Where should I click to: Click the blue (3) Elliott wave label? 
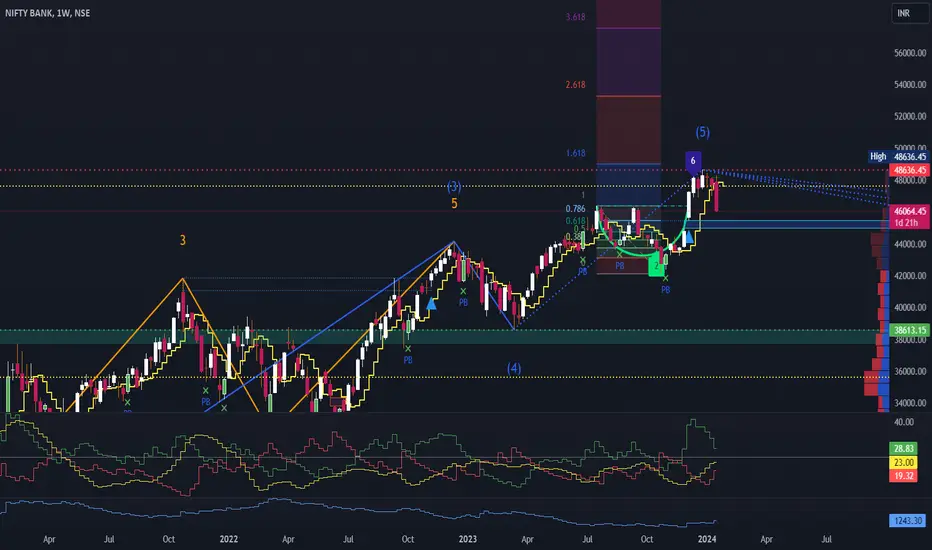click(x=454, y=187)
